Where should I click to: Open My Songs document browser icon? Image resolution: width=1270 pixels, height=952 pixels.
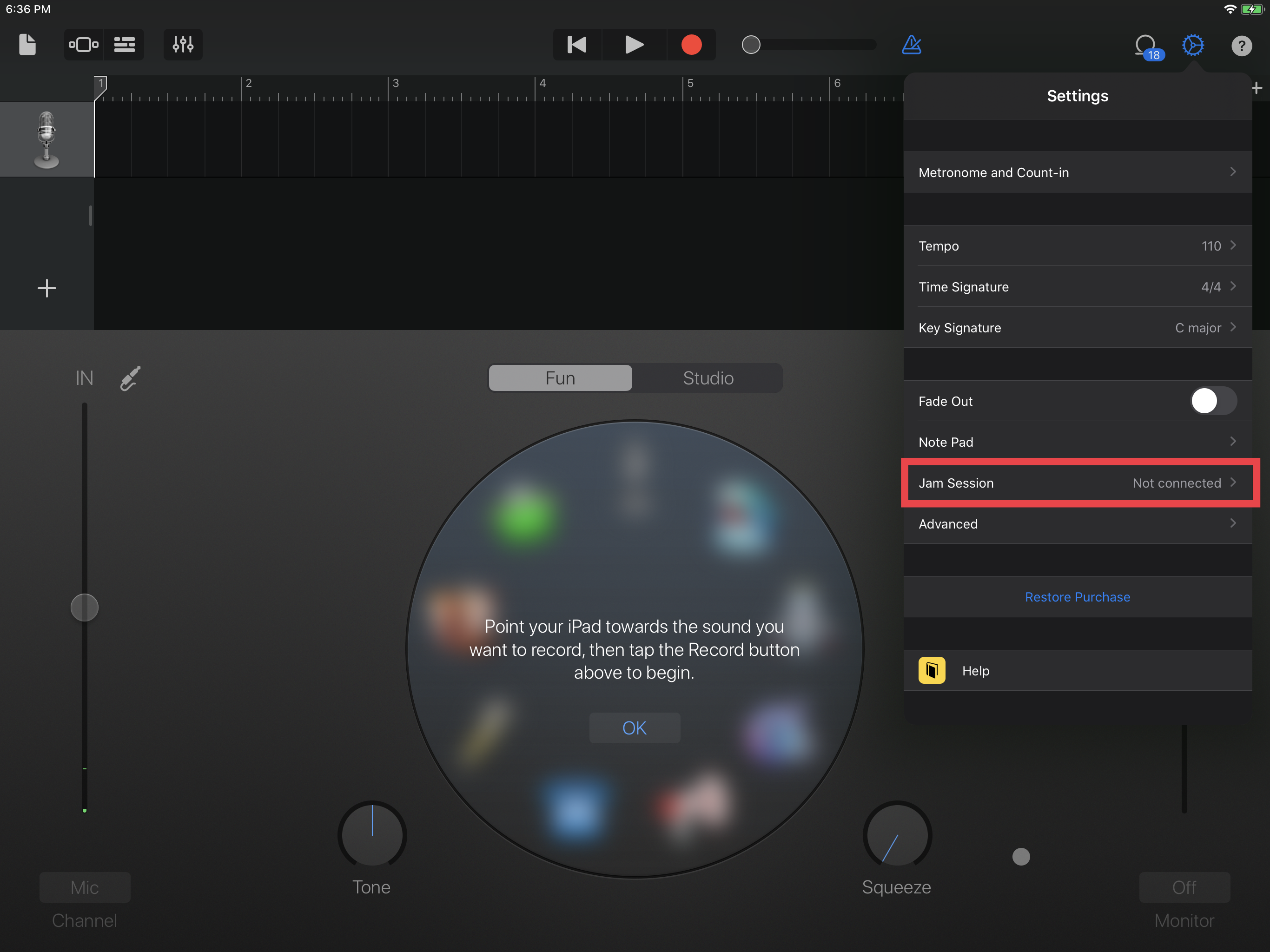pos(27,44)
